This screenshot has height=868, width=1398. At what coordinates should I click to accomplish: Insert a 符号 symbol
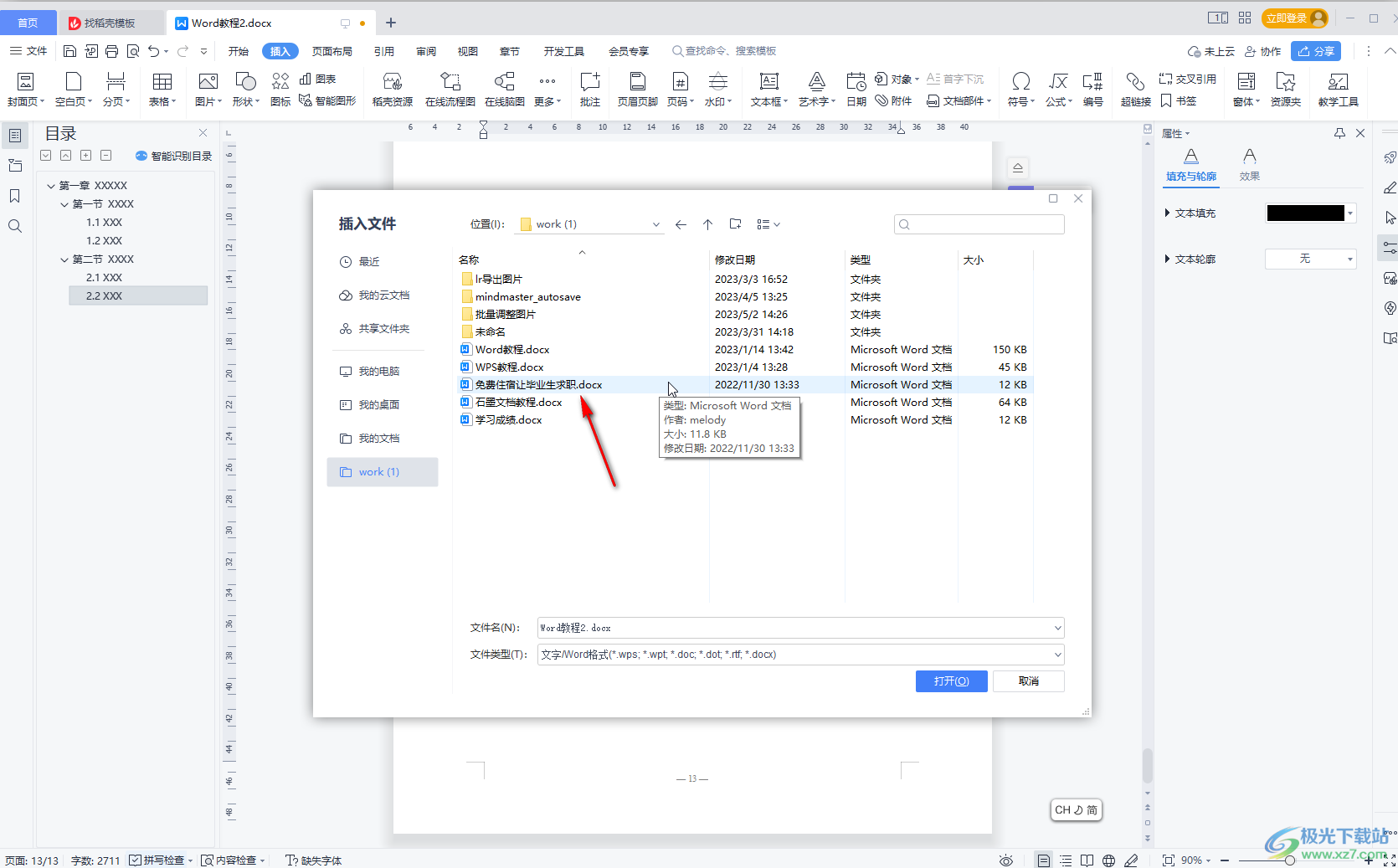point(1020,89)
